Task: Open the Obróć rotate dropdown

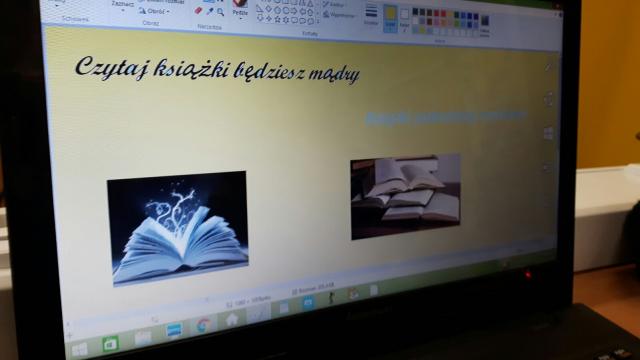Action: tap(154, 11)
